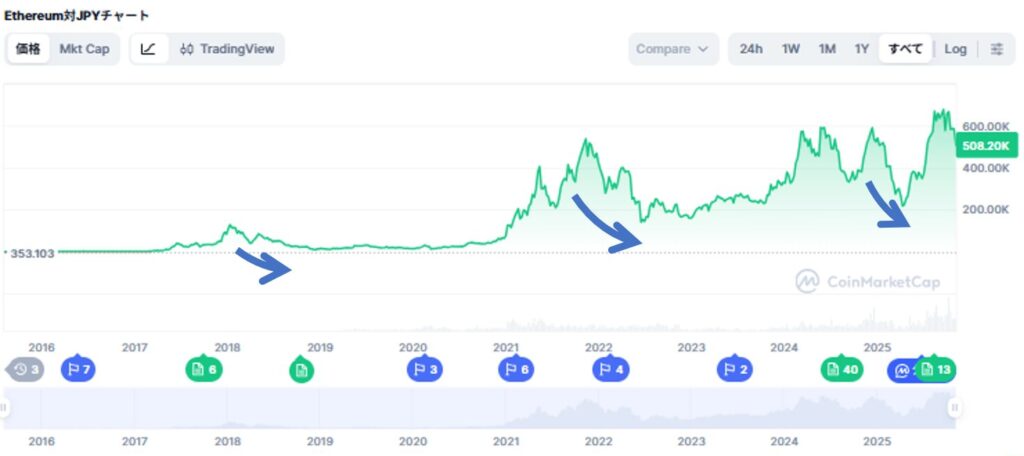Click the grey history marker with 3

pyautogui.click(x=26, y=370)
